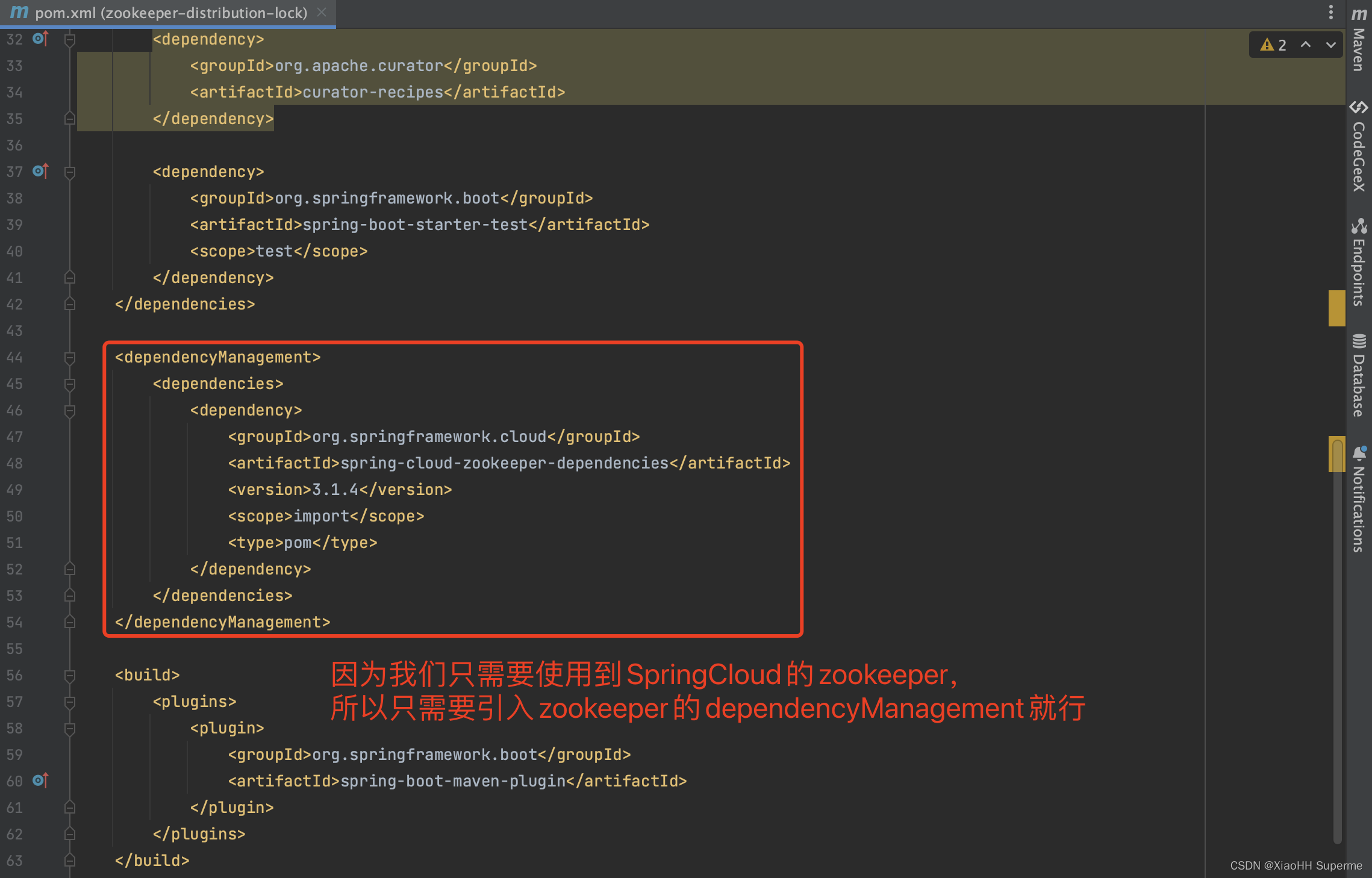1372x878 pixels.
Task: Click the closing </dependencyManagement> tag
Action: [x=223, y=622]
